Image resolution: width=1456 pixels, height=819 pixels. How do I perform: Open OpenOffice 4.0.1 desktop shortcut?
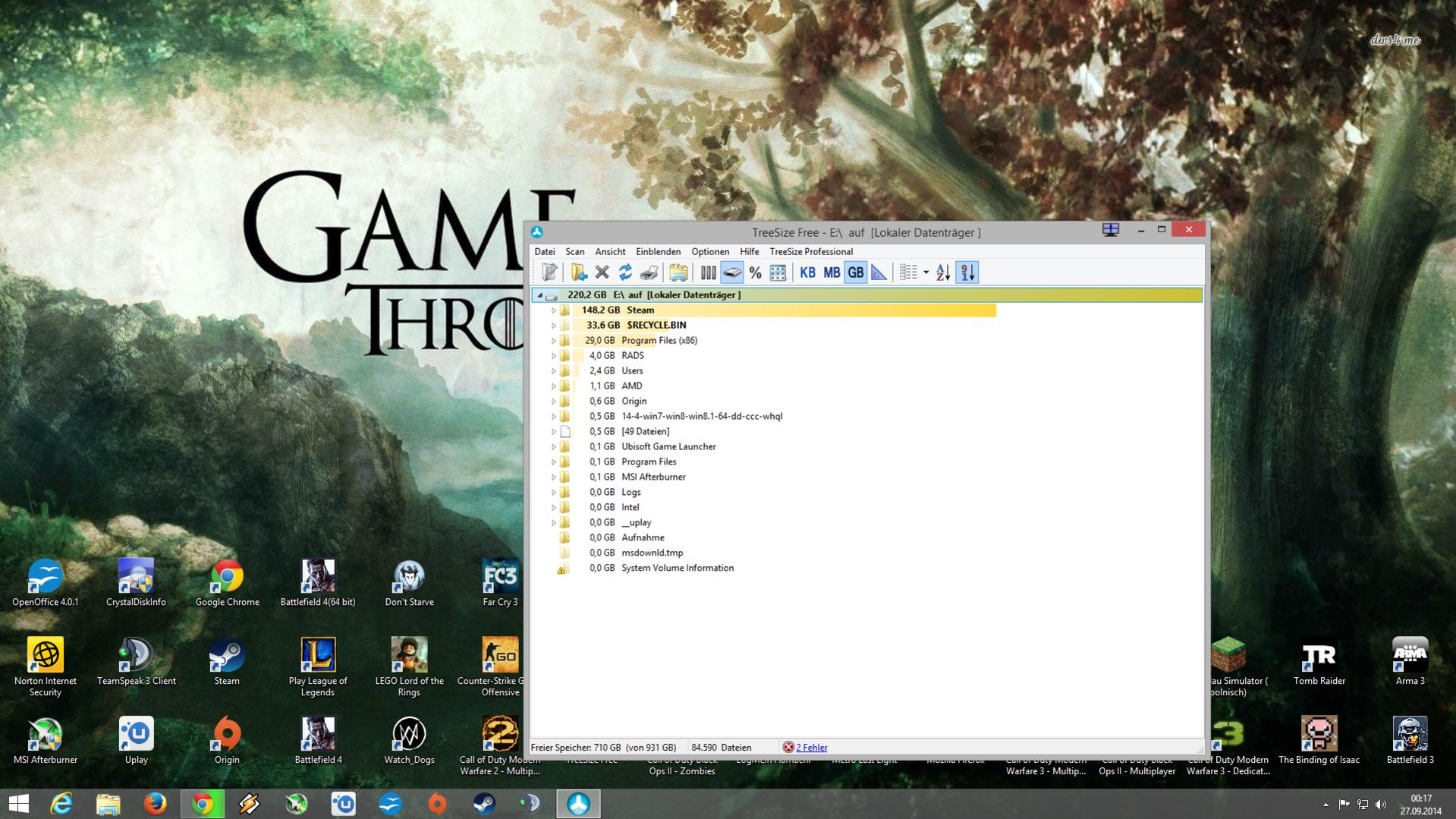point(45,584)
